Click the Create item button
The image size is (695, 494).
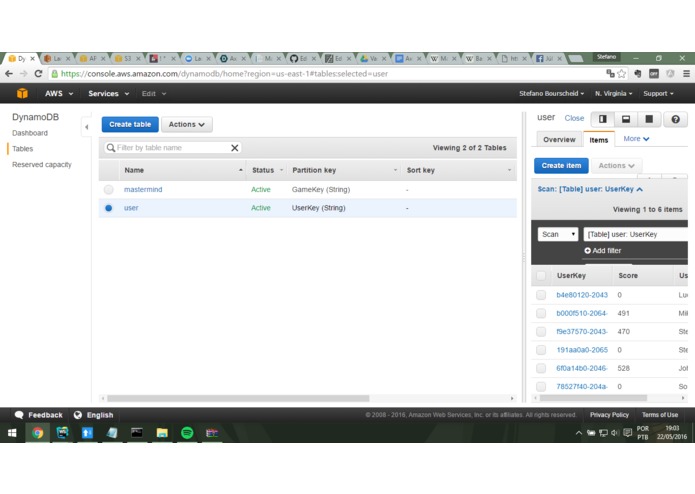pos(561,166)
